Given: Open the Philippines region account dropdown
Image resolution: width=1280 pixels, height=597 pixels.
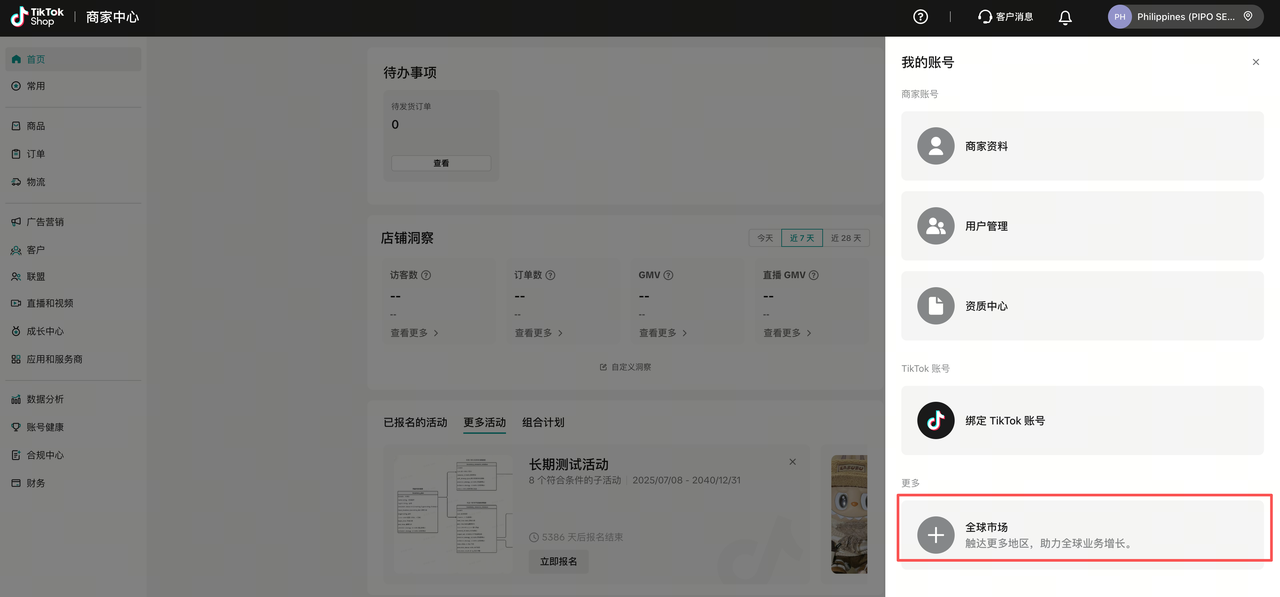Looking at the screenshot, I should [1185, 17].
